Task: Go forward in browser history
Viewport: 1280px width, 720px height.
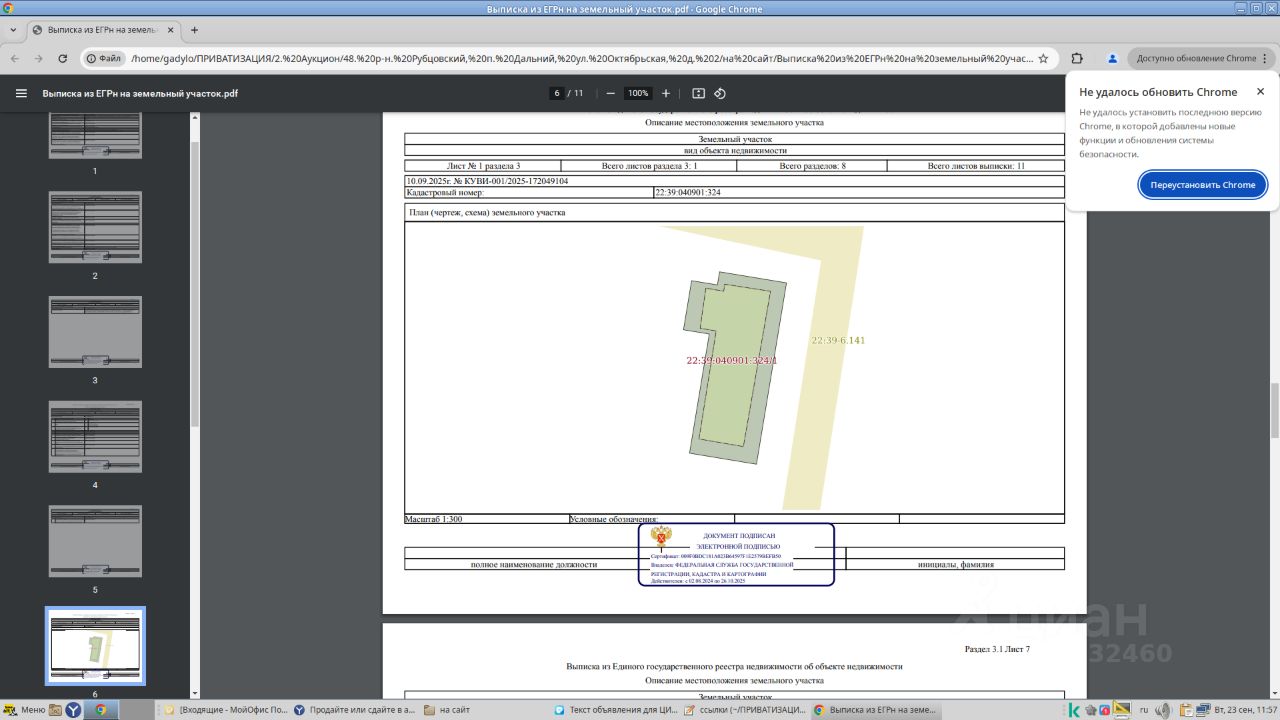Action: click(x=39, y=59)
